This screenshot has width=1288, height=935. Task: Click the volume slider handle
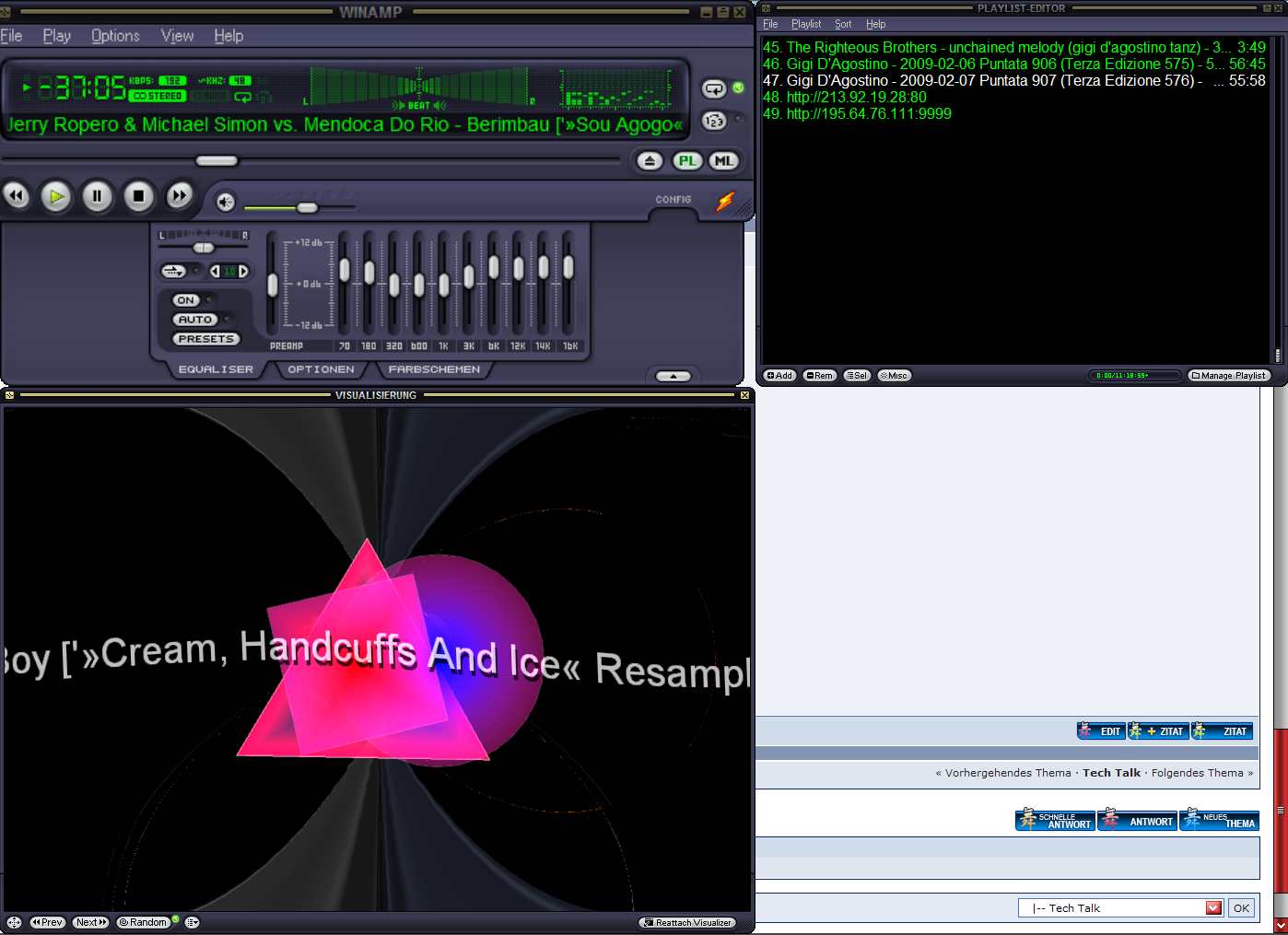308,207
